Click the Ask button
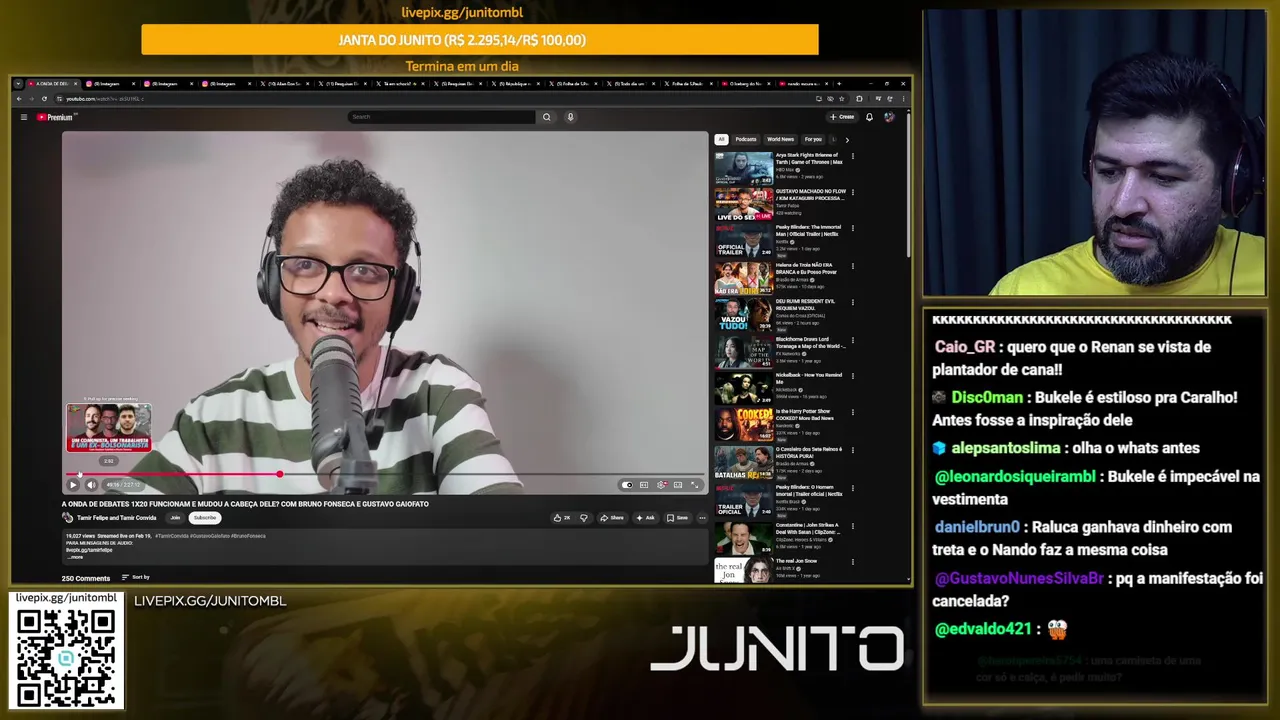1280x720 pixels. [645, 518]
